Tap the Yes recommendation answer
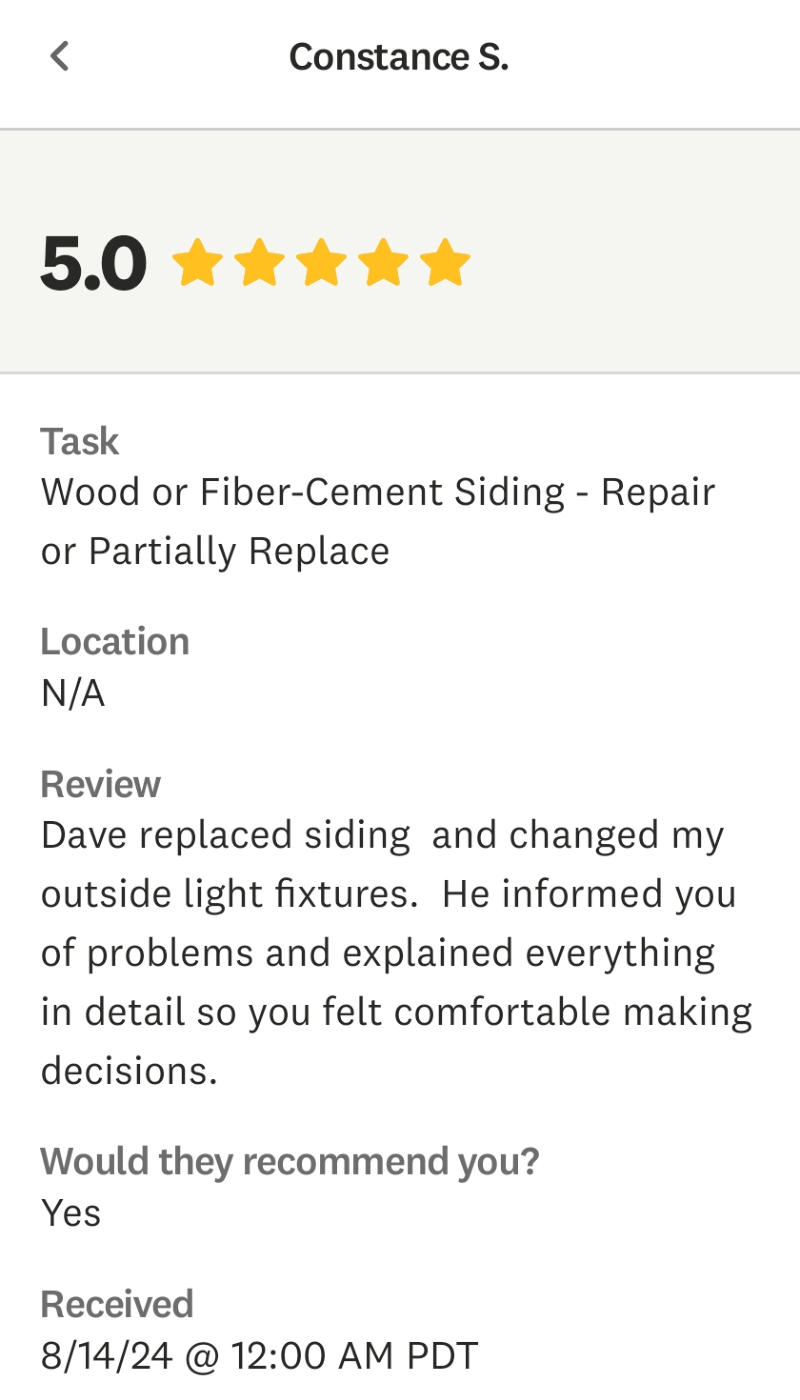This screenshot has height=1400, width=800. pos(70,1213)
